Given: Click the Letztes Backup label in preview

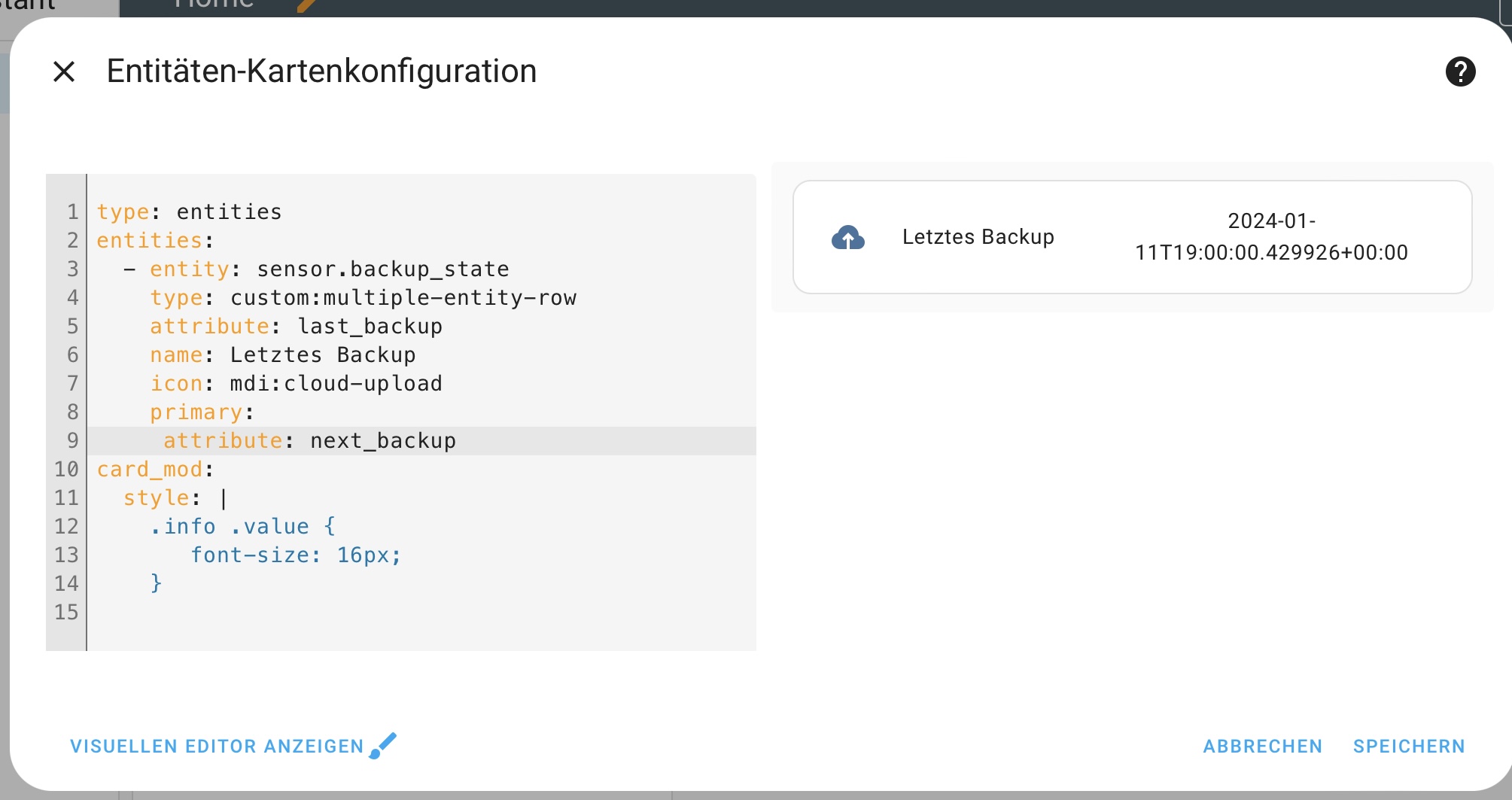Looking at the screenshot, I should tap(978, 237).
